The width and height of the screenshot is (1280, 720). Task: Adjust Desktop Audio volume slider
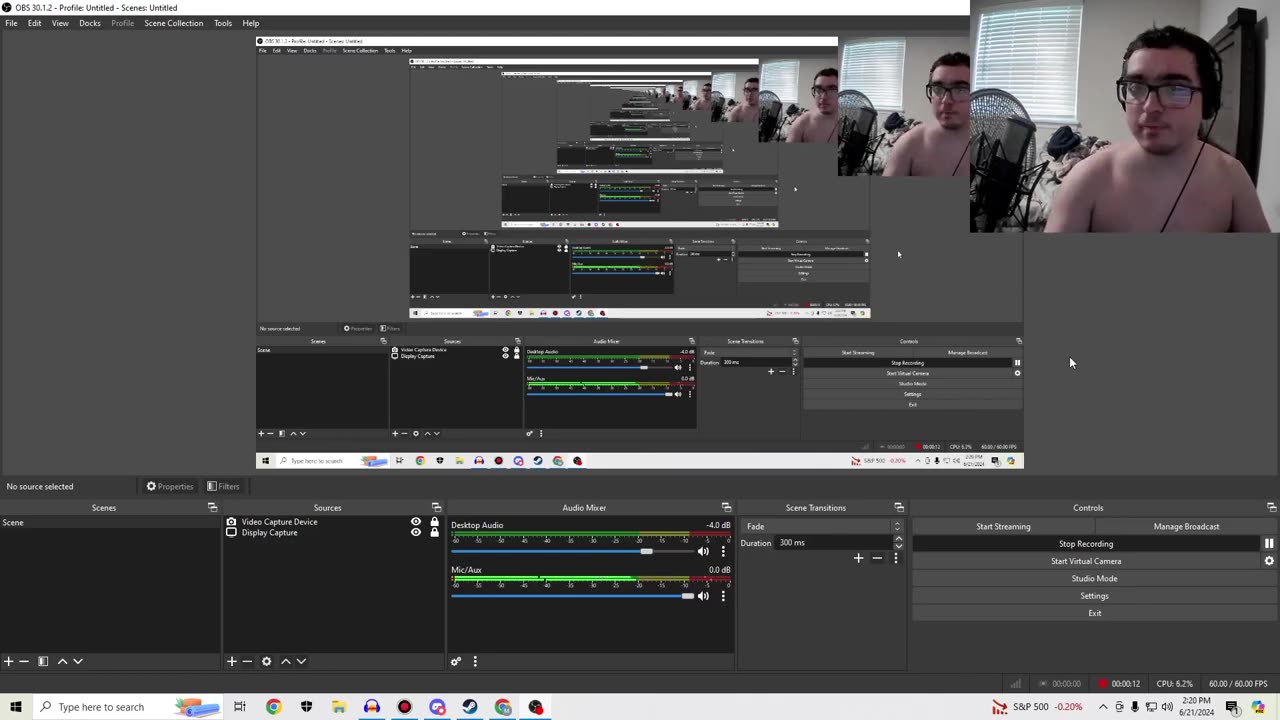(573, 551)
